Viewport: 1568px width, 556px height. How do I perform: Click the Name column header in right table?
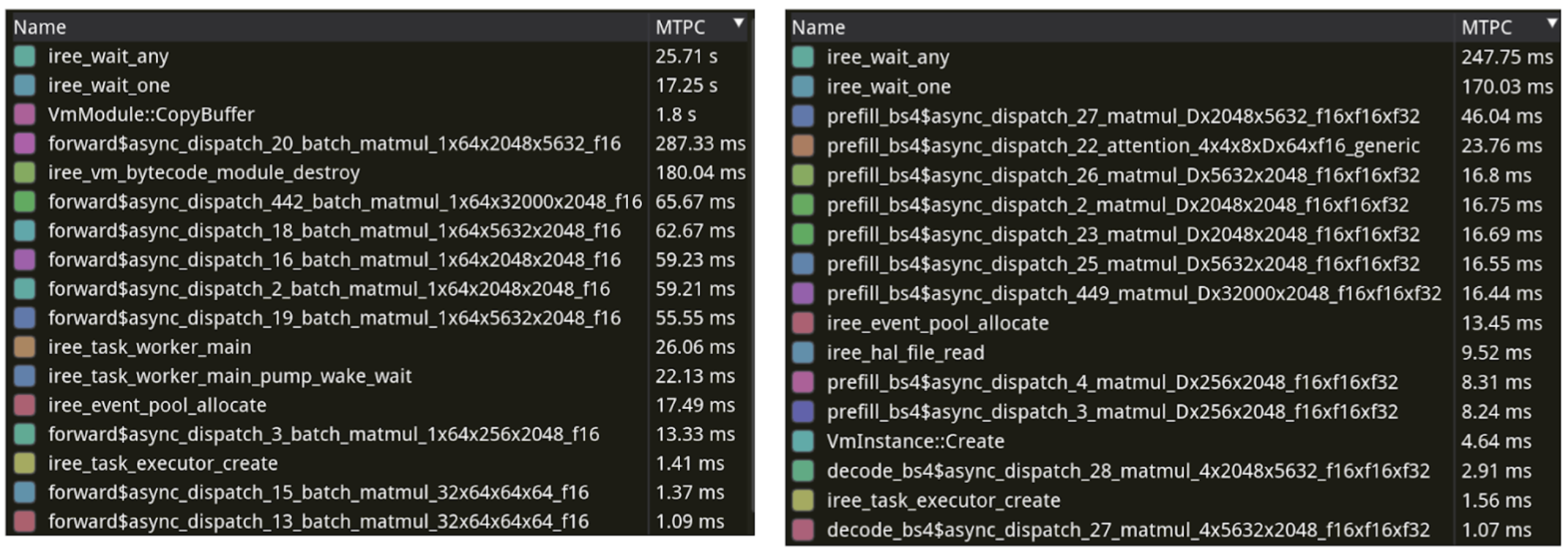tap(818, 28)
